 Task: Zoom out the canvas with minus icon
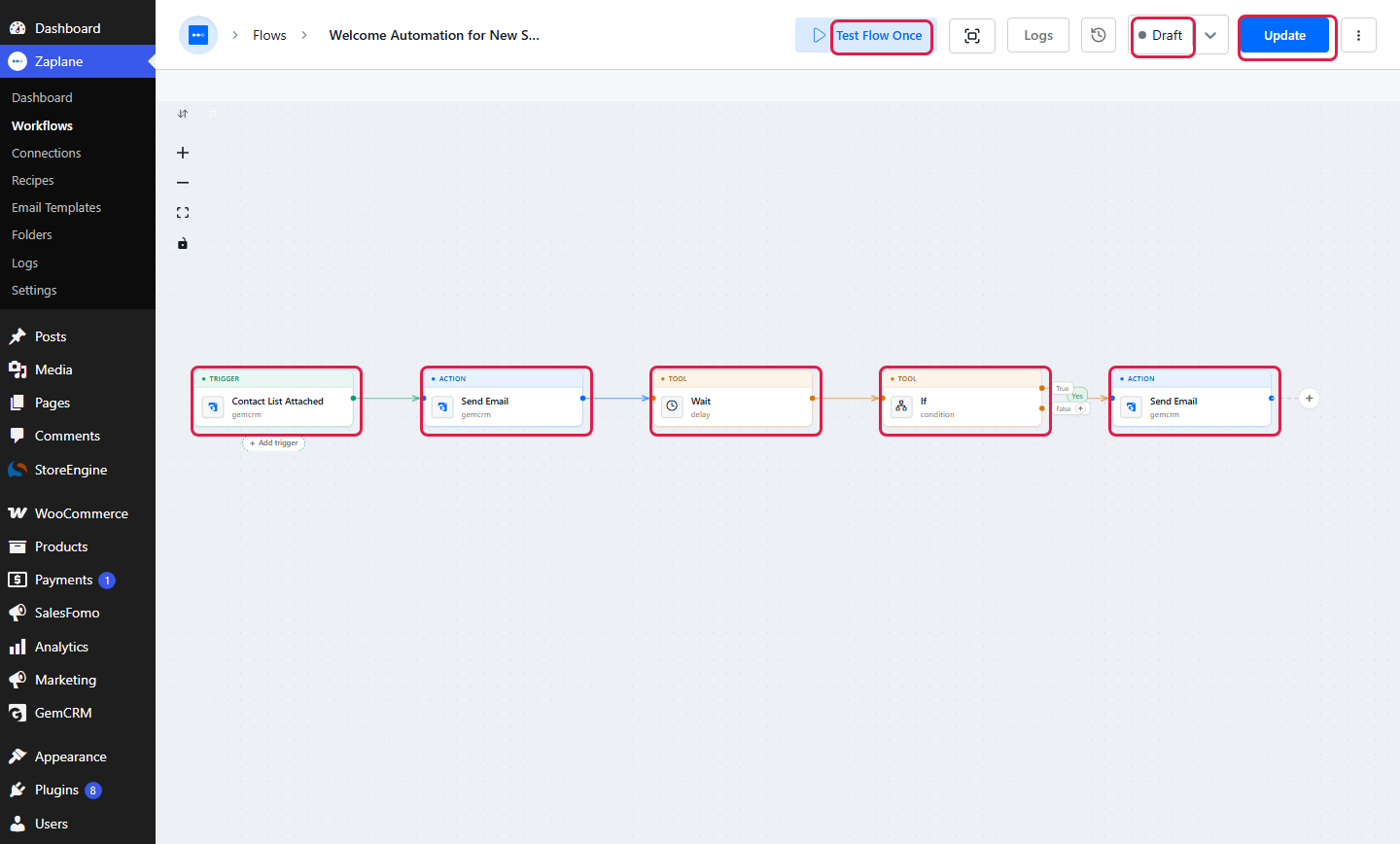coord(183,183)
